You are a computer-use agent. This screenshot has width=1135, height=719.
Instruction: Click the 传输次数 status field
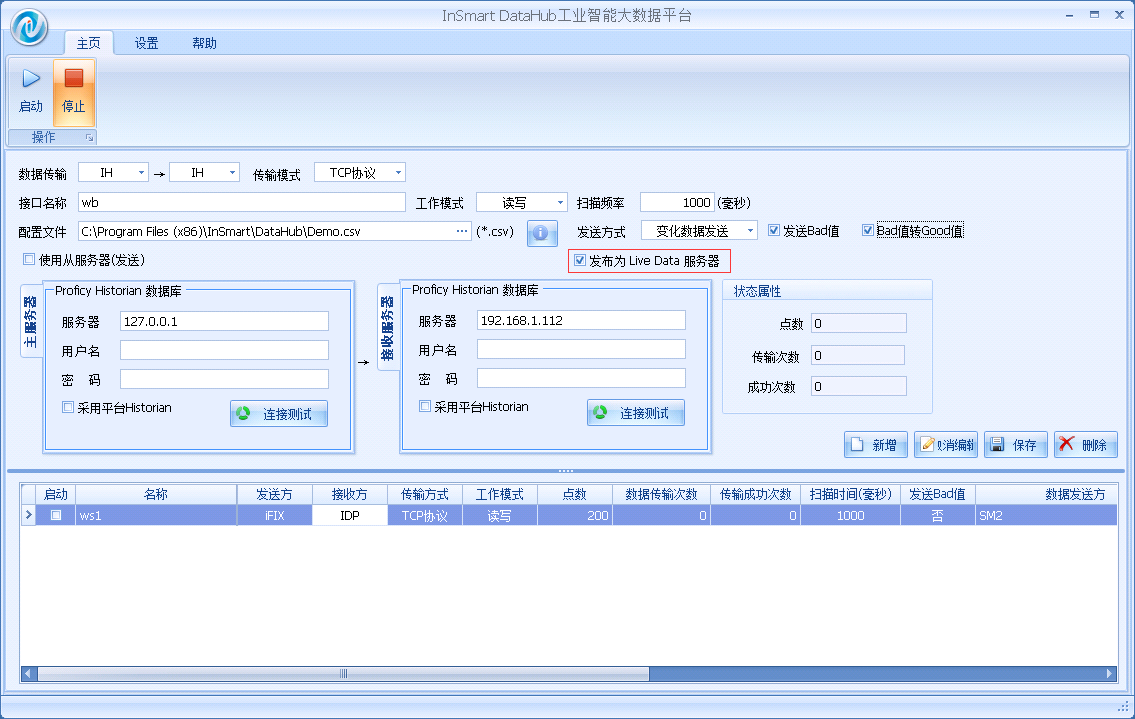[x=858, y=355]
